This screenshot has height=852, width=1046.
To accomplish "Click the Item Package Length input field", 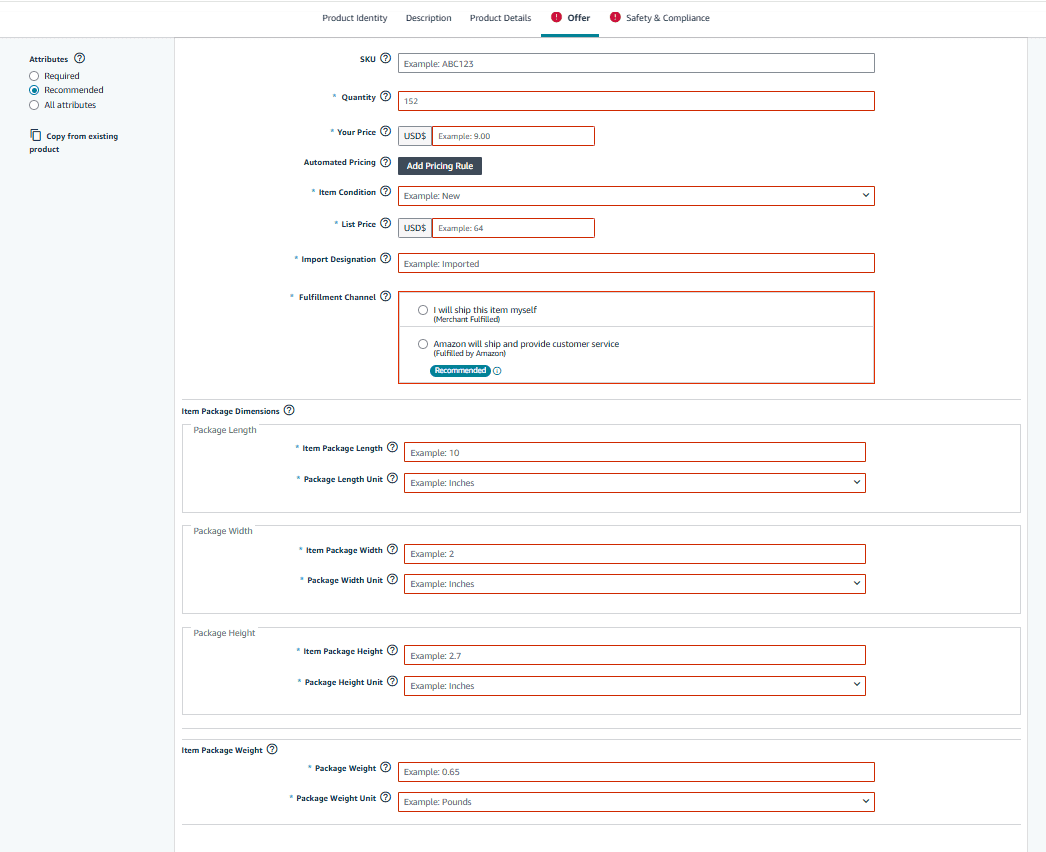I will click(x=634, y=452).
